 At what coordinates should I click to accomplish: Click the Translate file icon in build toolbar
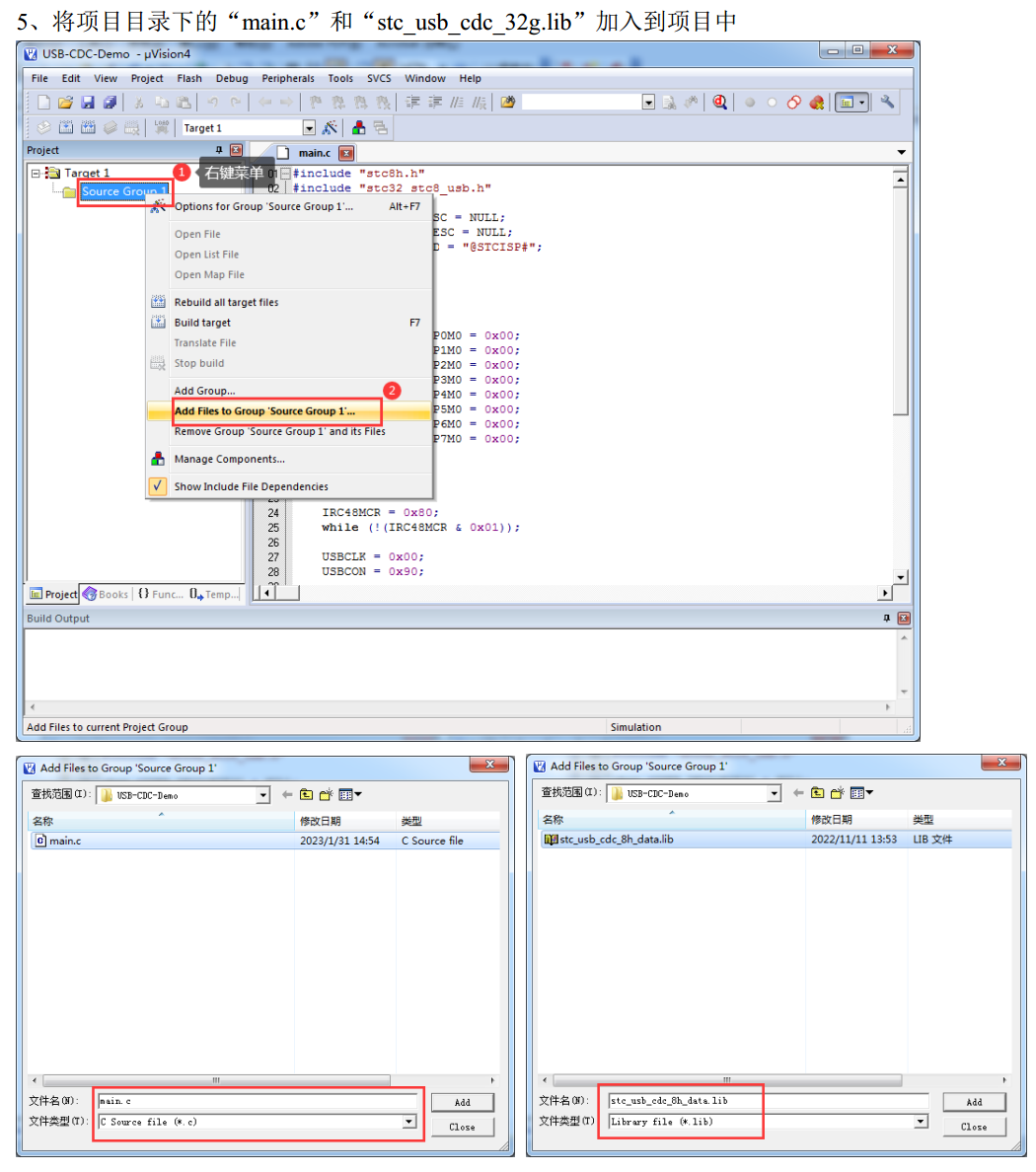coord(44,128)
